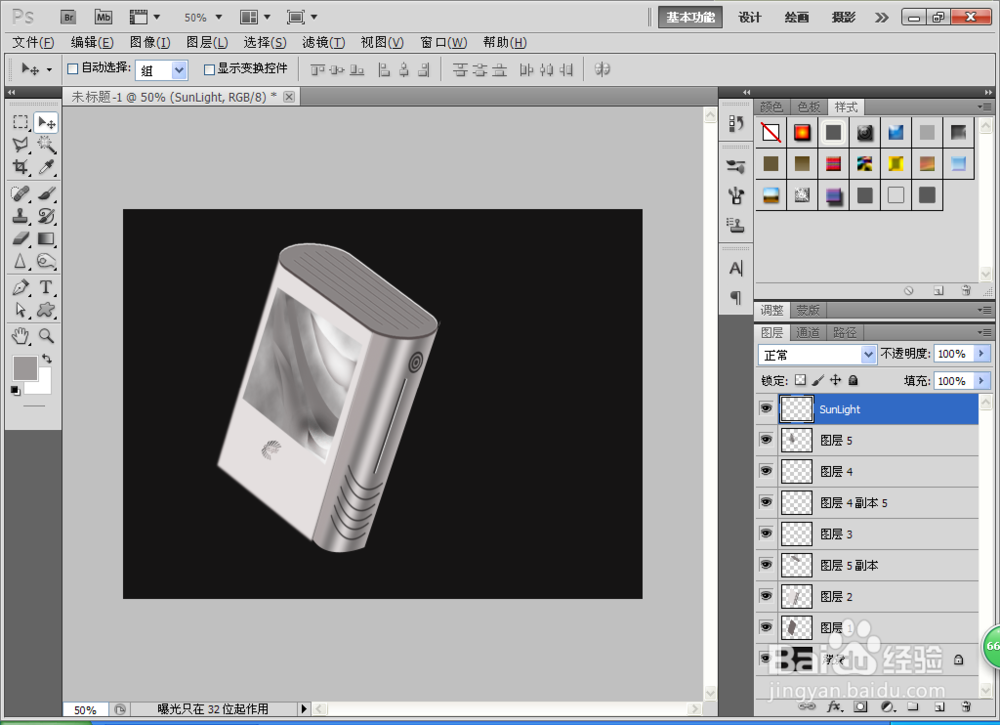Switch to the 路径 tab

pos(844,332)
